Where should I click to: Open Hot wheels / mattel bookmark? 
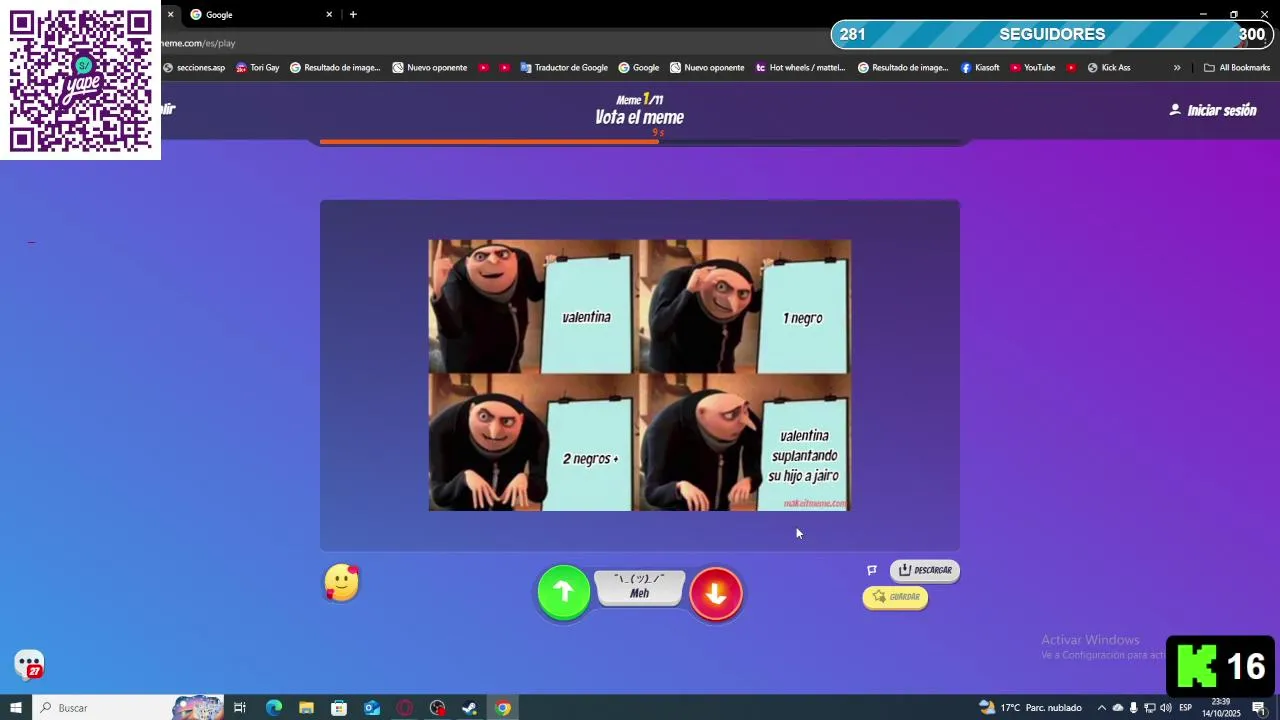click(x=800, y=68)
